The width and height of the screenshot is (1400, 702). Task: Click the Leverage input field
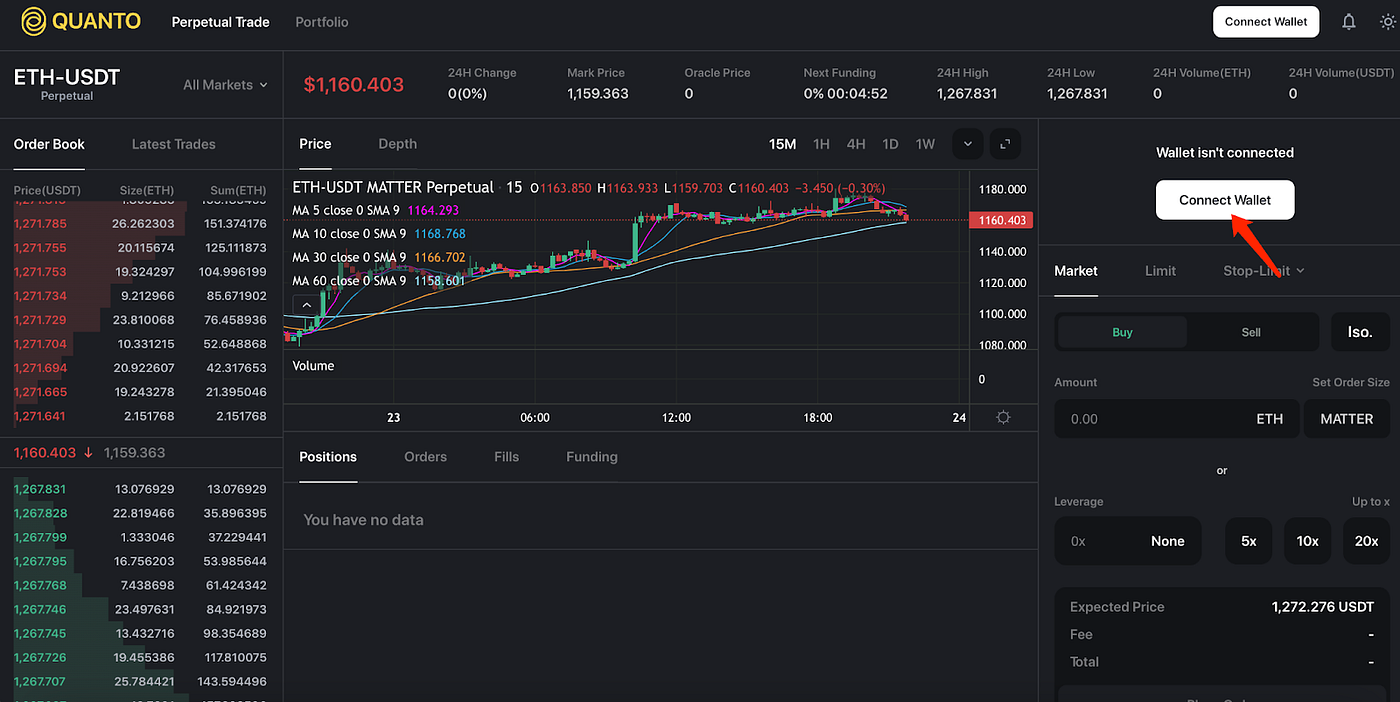click(1128, 541)
